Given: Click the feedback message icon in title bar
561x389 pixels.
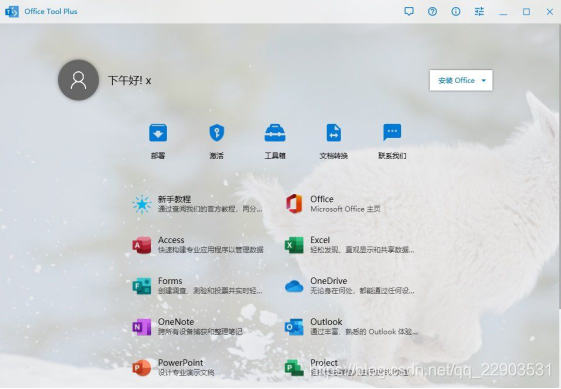Looking at the screenshot, I should point(409,11).
